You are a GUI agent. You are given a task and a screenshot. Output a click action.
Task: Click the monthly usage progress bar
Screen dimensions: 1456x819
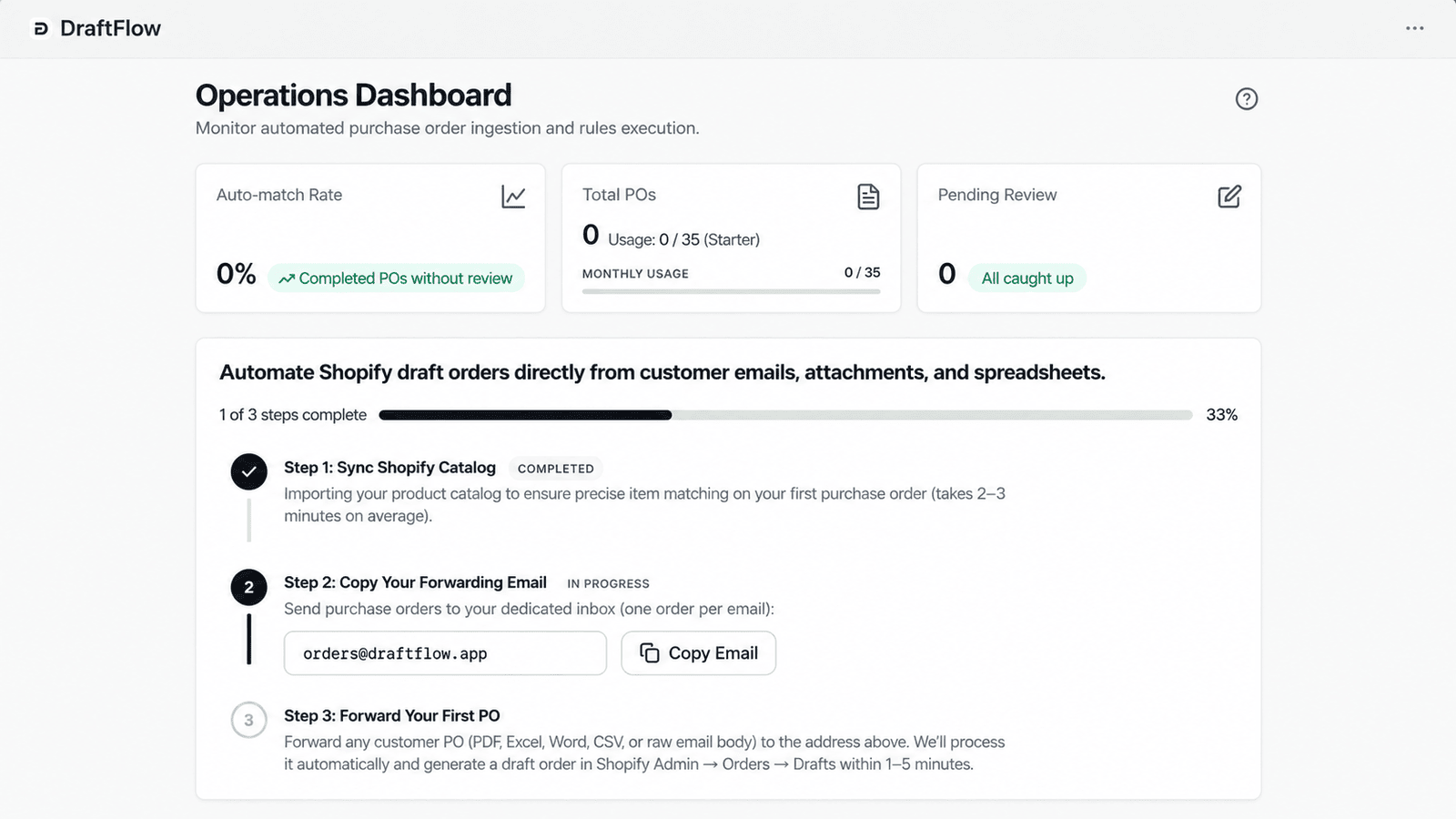click(x=731, y=291)
